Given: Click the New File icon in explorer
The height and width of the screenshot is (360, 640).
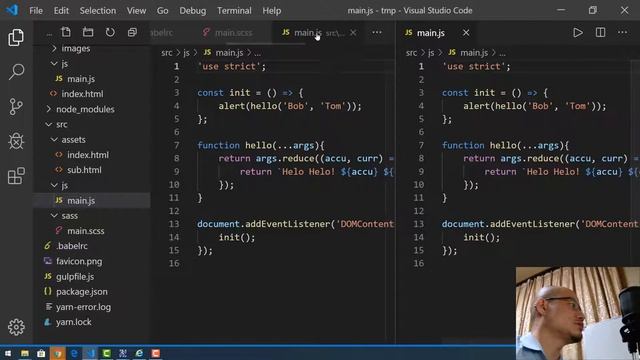Looking at the screenshot, I should click(x=66, y=32).
